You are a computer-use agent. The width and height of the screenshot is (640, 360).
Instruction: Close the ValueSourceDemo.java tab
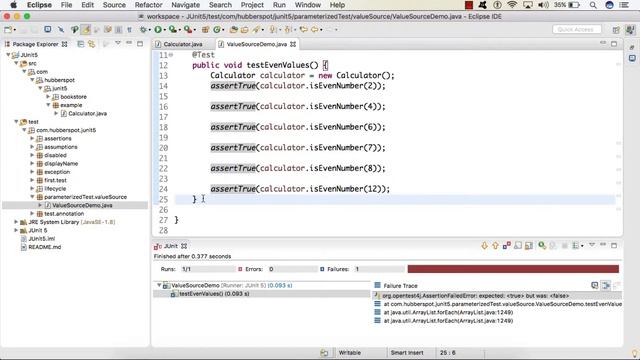293,44
